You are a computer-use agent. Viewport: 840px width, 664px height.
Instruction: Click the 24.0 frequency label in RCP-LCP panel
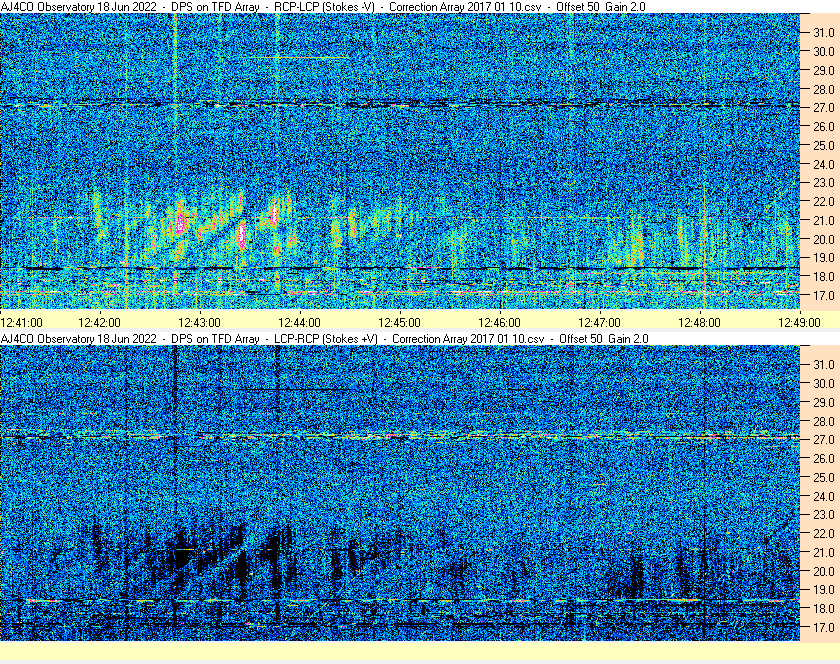(824, 164)
